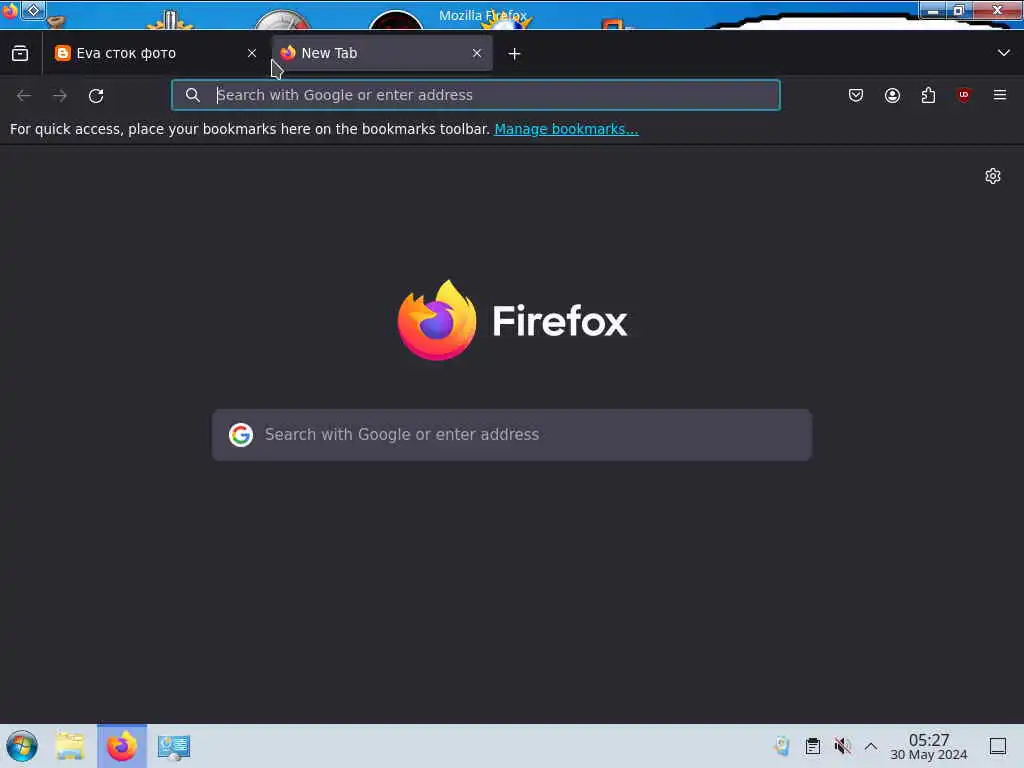The width and height of the screenshot is (1024, 768).
Task: Click the tray icon left of the clipboard icon
Action: point(782,746)
